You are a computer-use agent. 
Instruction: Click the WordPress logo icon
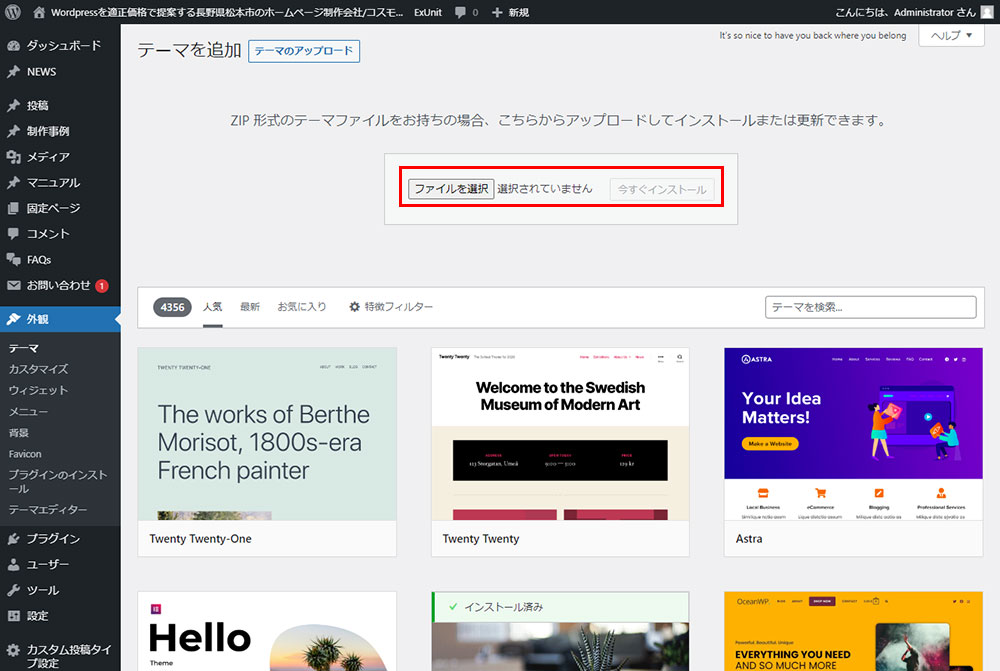pyautogui.click(x=13, y=12)
